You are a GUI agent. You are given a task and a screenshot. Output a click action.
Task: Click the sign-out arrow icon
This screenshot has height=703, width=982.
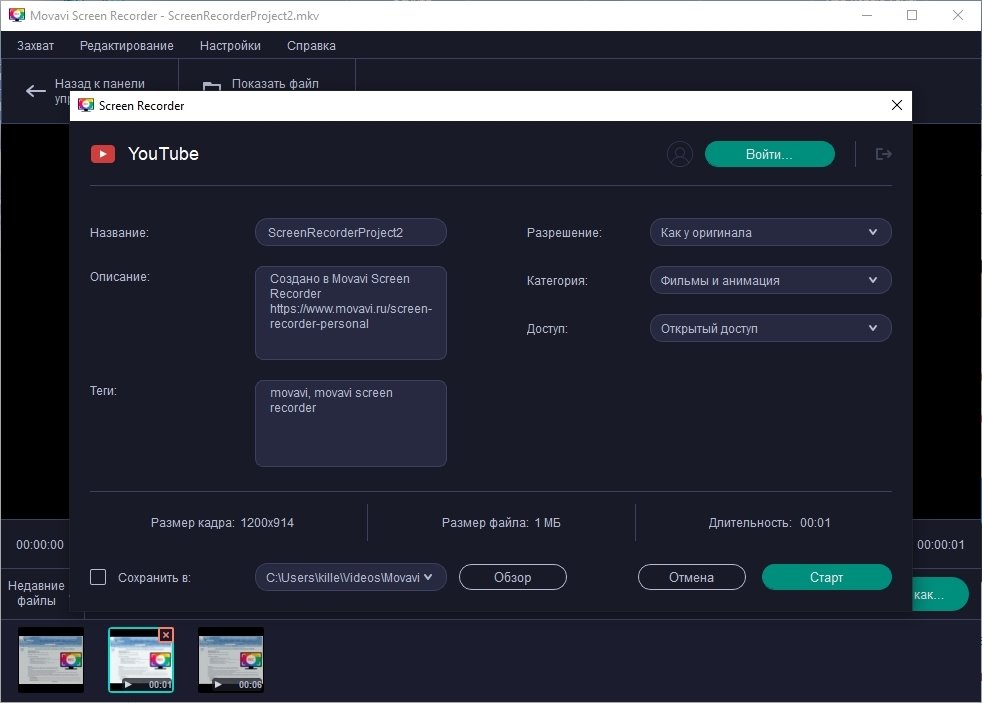(x=883, y=154)
